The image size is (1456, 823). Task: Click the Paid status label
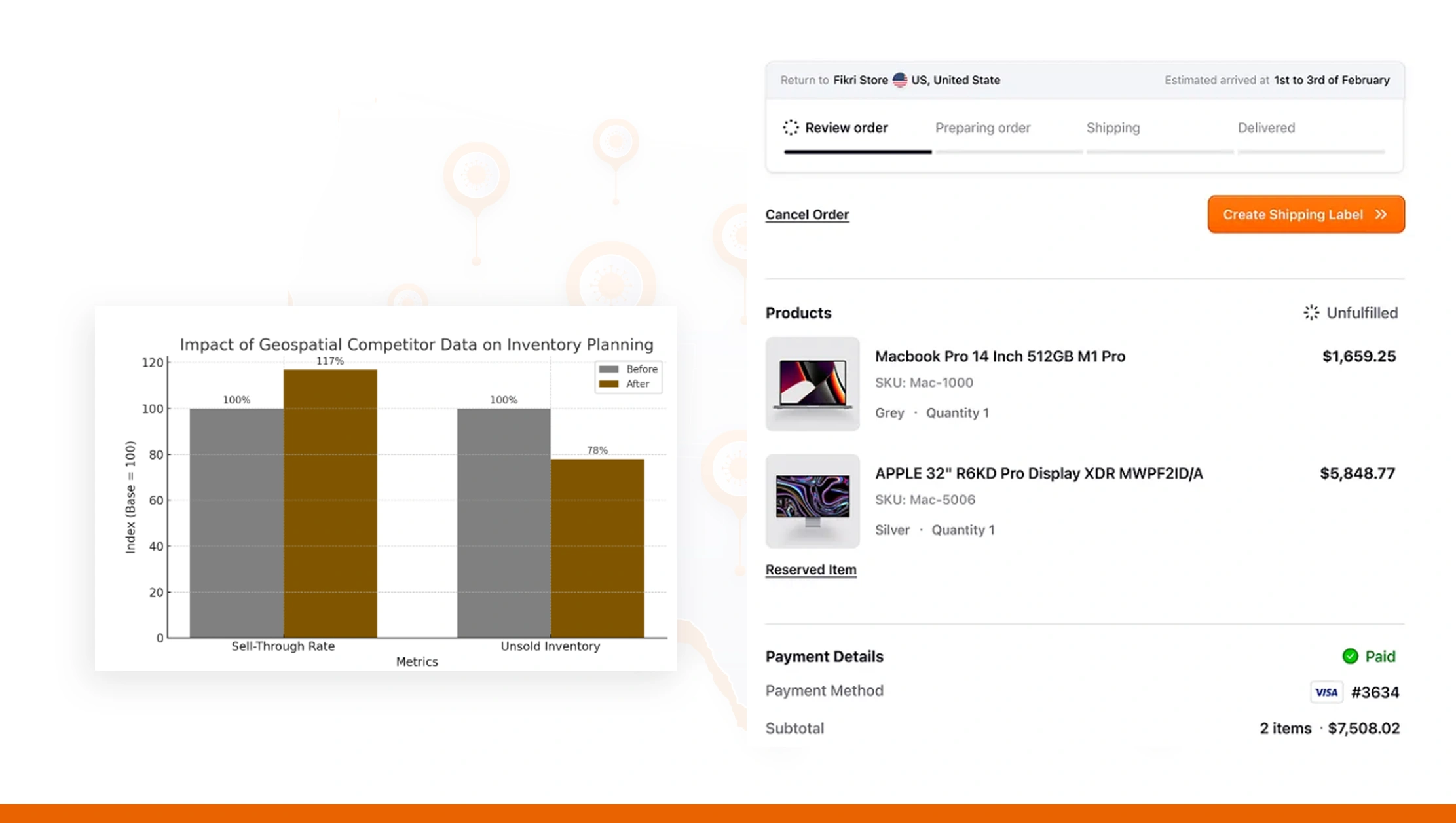1380,656
